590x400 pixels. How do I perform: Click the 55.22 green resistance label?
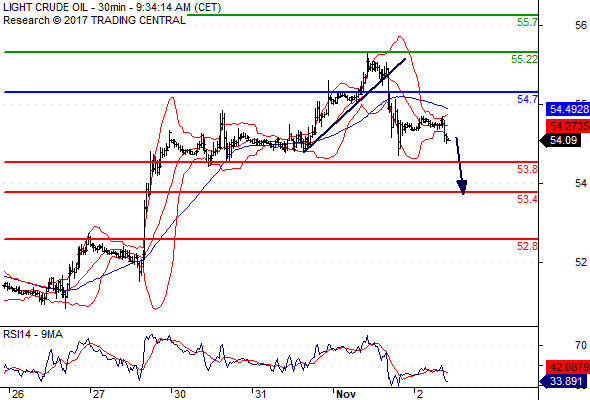coord(524,59)
